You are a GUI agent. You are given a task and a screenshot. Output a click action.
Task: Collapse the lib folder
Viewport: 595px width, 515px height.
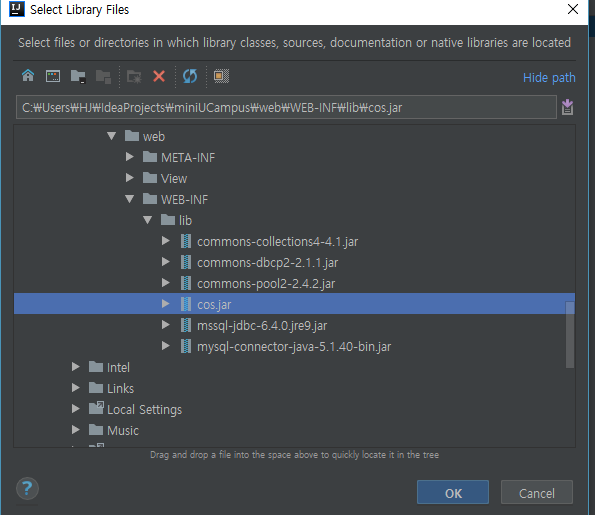point(148,220)
